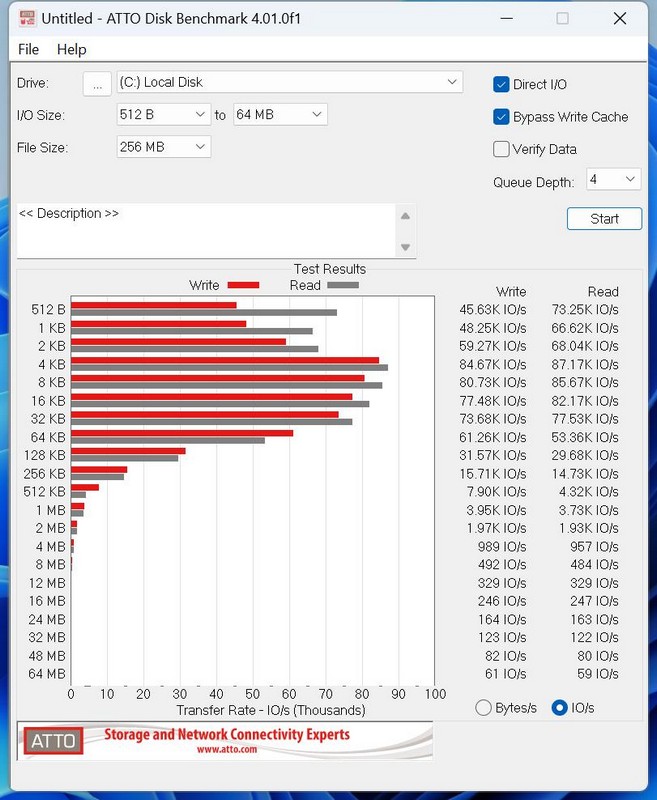Open the 64 MB maximum I/O size dropdown
Image resolution: width=657 pixels, height=800 pixels.
pyautogui.click(x=317, y=115)
